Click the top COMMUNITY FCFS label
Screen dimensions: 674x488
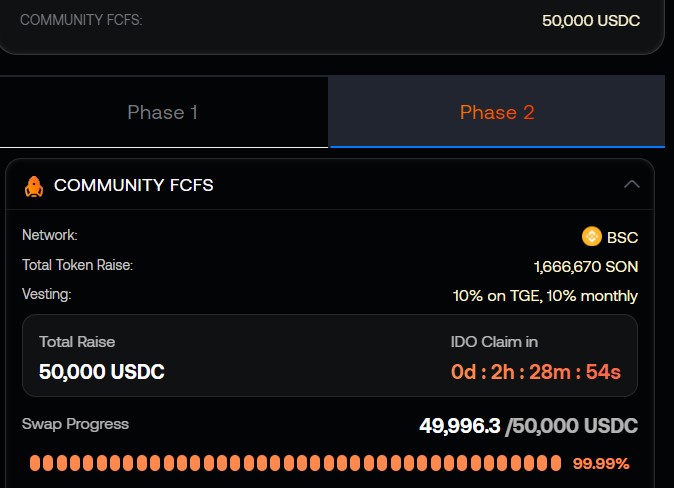pos(81,19)
